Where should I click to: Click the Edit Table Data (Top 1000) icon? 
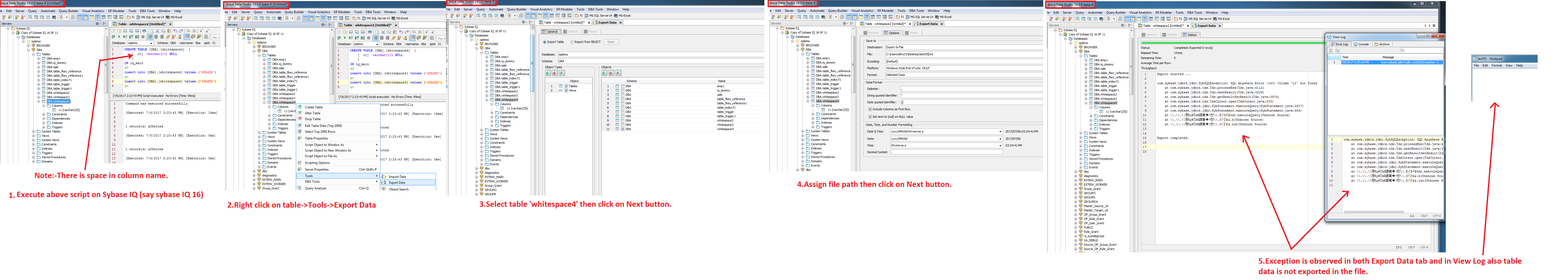(300, 126)
